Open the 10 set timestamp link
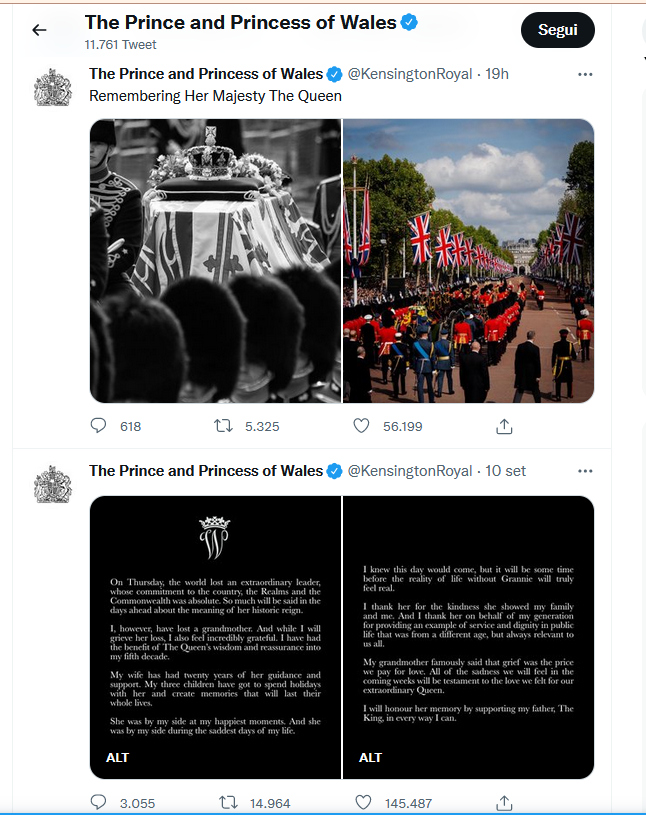 [505, 471]
